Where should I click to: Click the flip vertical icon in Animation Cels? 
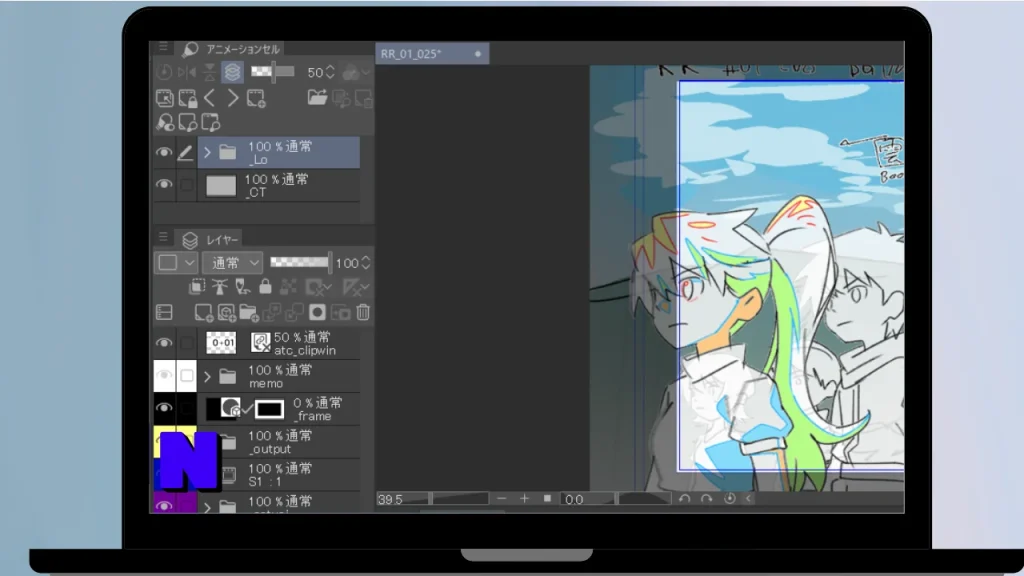210,72
